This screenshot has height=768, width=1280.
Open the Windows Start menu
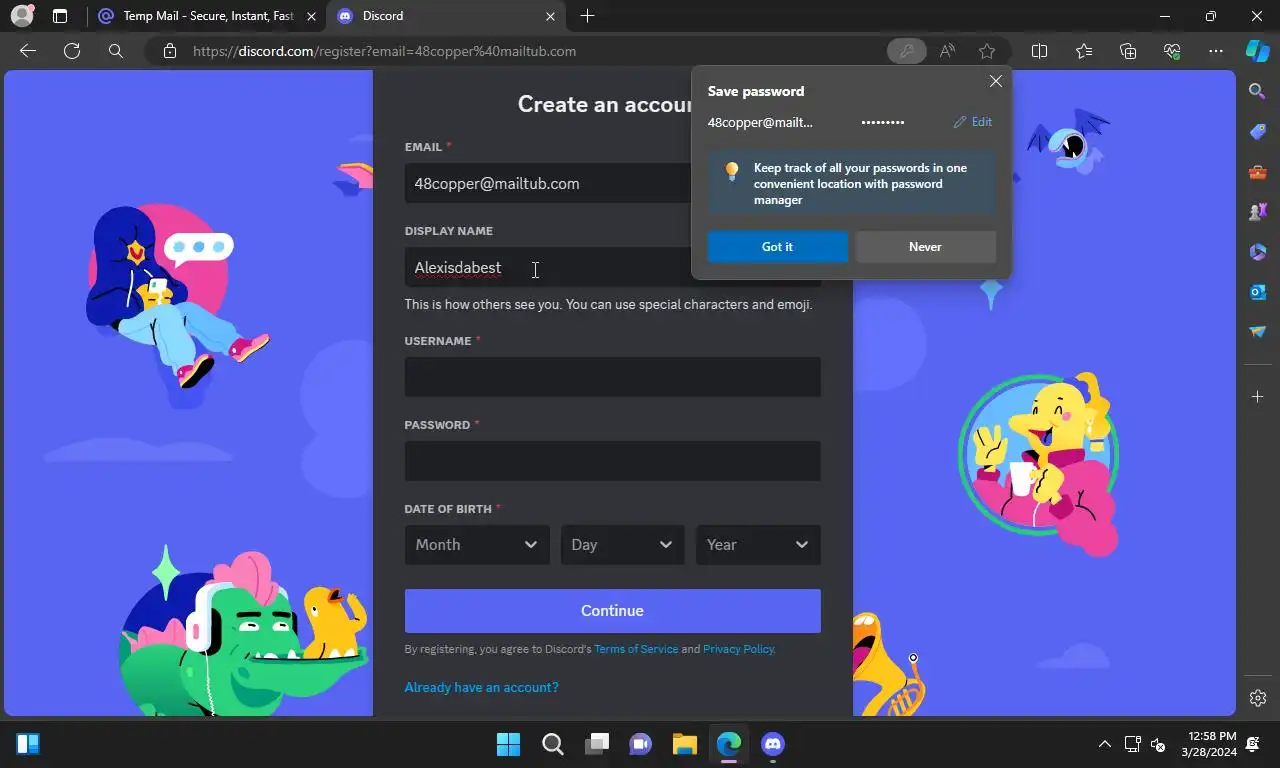[508, 744]
